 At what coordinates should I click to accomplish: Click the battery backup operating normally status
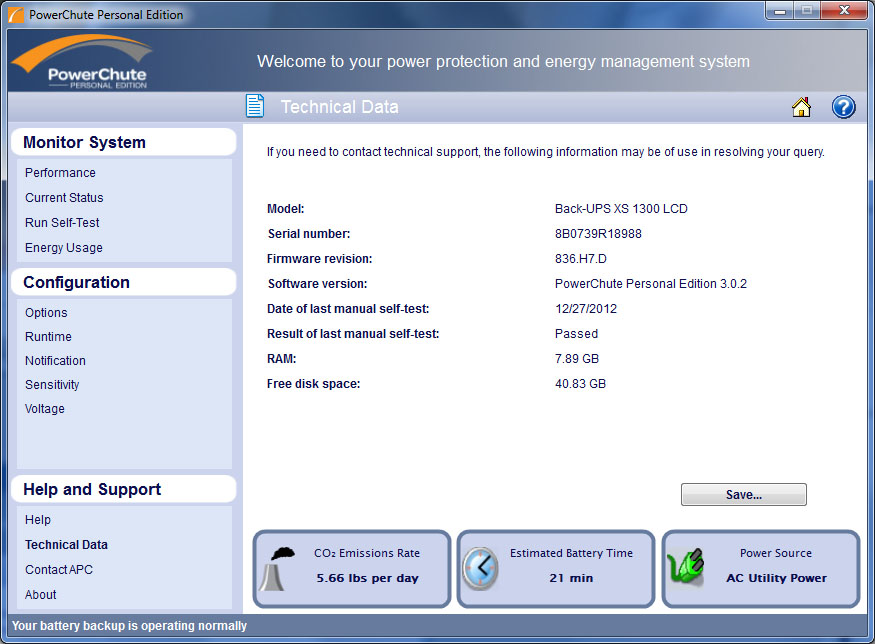(x=129, y=626)
